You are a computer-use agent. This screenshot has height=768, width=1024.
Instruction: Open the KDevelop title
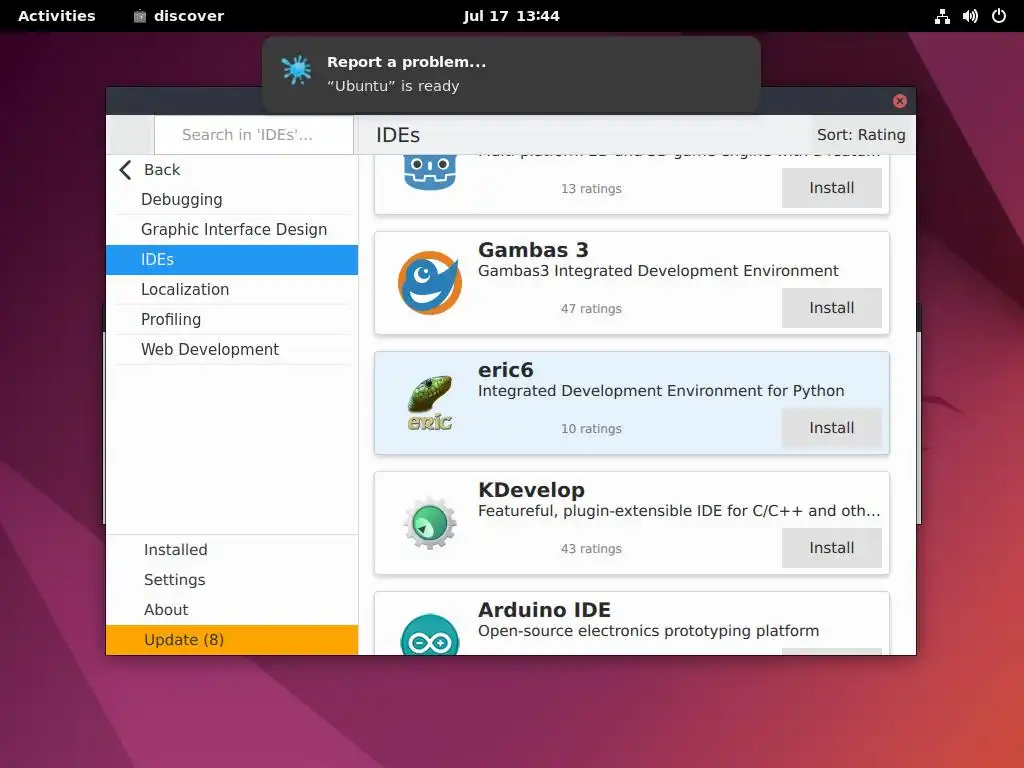[x=531, y=490]
